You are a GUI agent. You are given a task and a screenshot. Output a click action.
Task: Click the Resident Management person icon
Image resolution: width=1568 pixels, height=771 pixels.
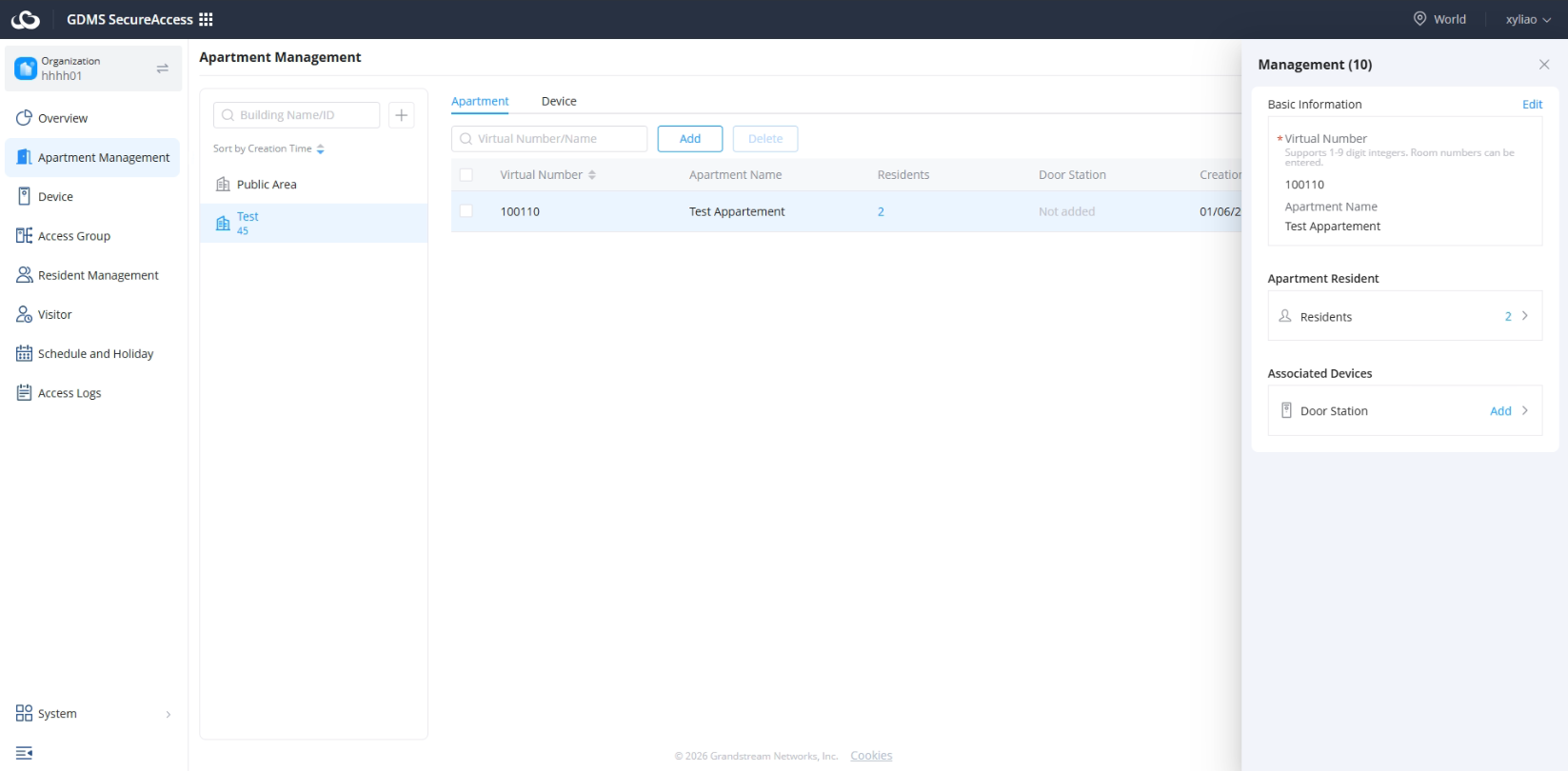click(24, 275)
